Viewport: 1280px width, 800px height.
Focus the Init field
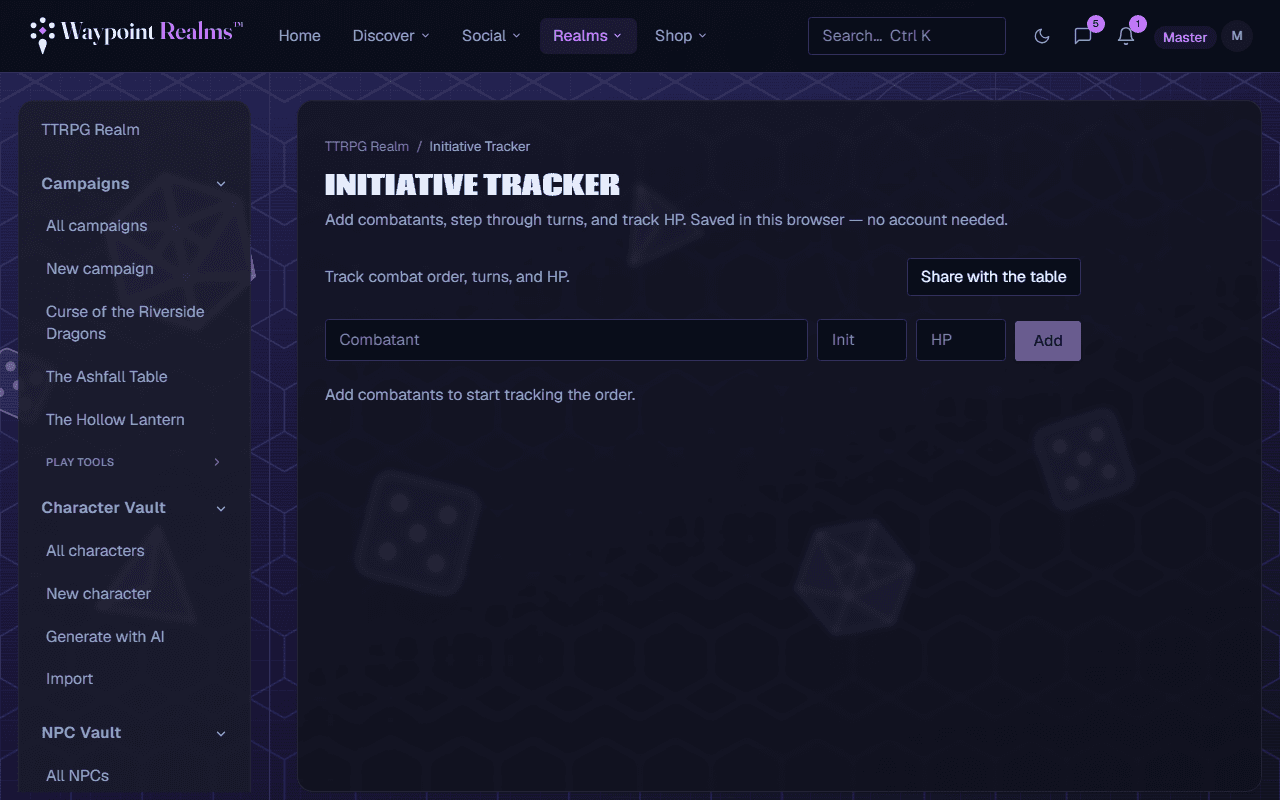click(x=862, y=340)
